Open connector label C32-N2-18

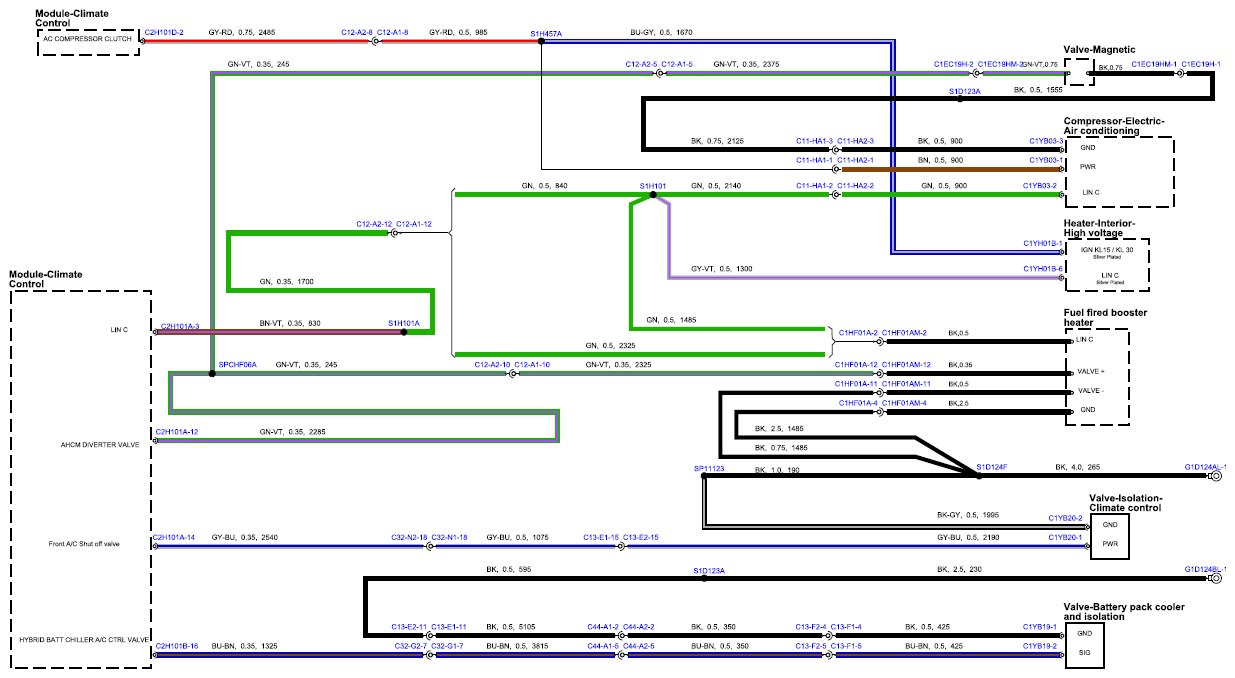(x=409, y=537)
